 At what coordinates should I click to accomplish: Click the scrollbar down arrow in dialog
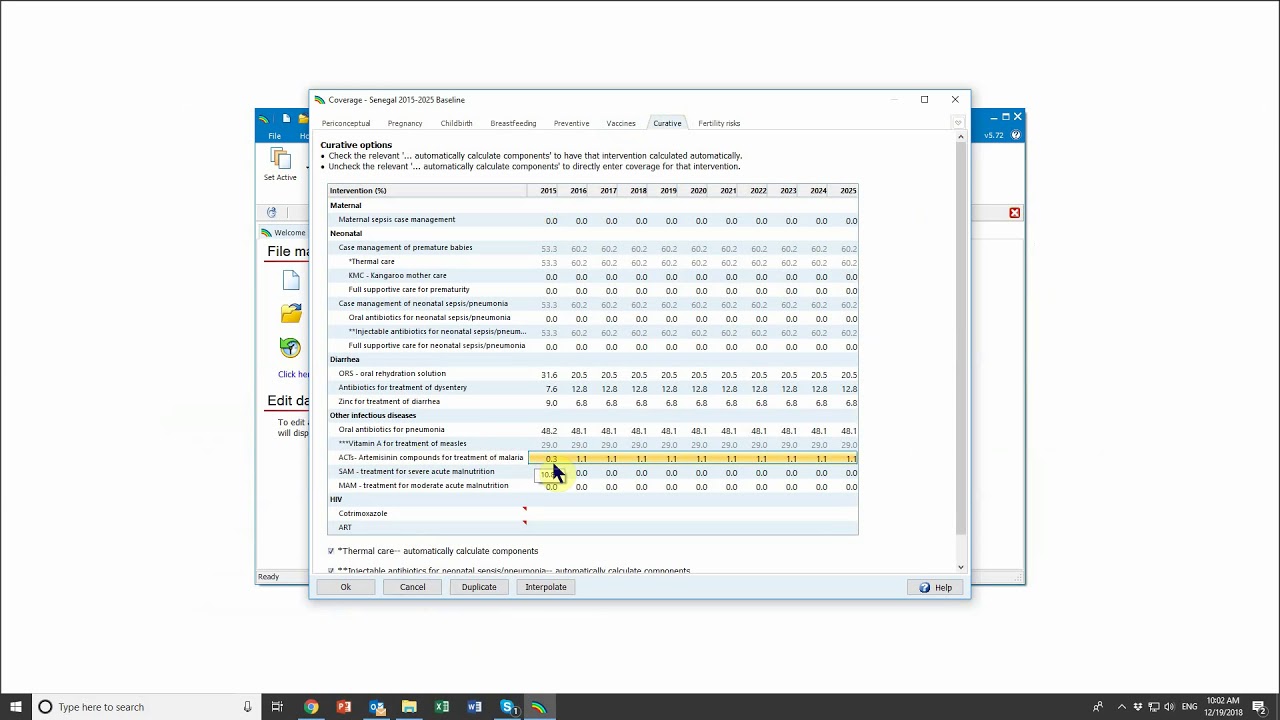pos(961,567)
